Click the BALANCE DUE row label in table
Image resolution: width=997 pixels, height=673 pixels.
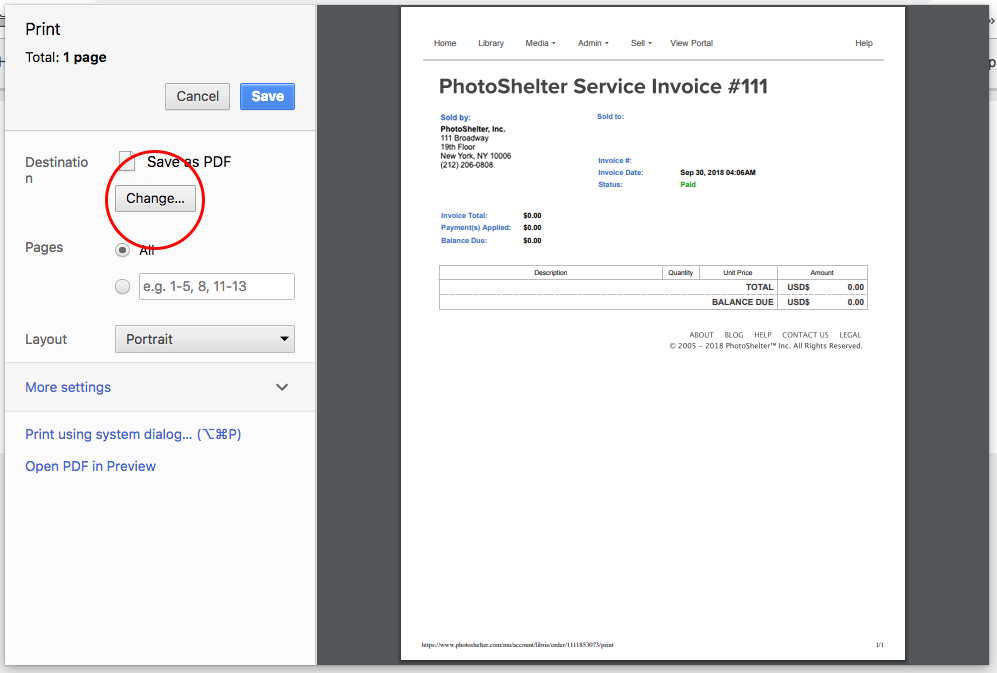coord(743,302)
